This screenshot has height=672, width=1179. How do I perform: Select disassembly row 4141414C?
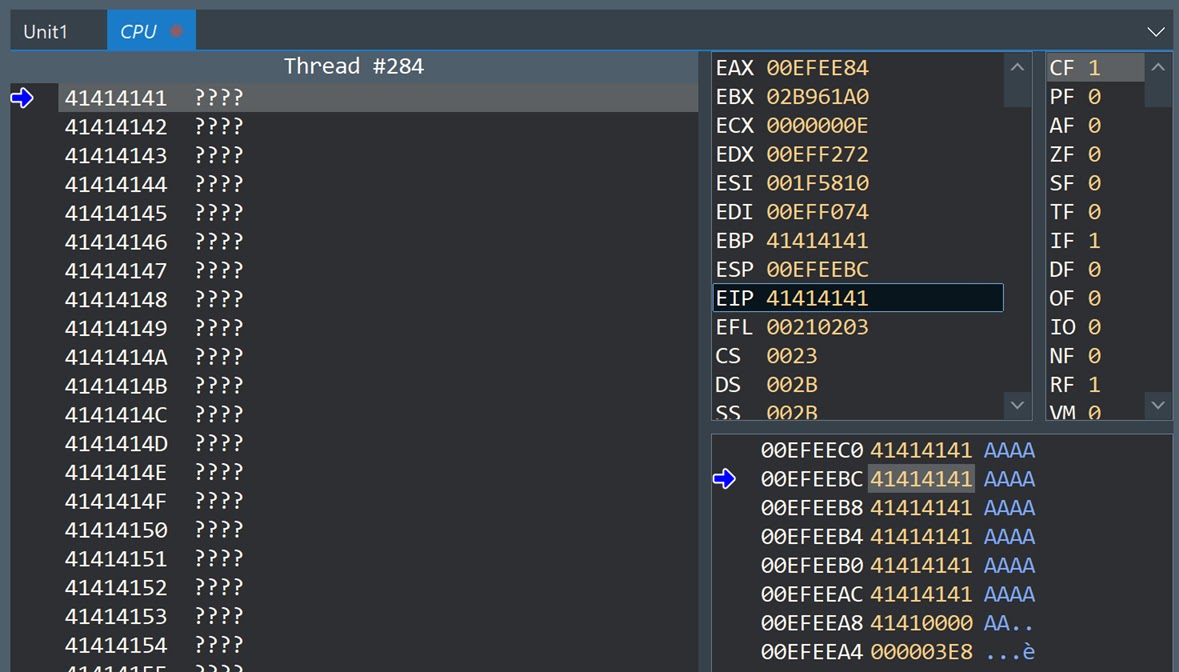click(x=378, y=415)
